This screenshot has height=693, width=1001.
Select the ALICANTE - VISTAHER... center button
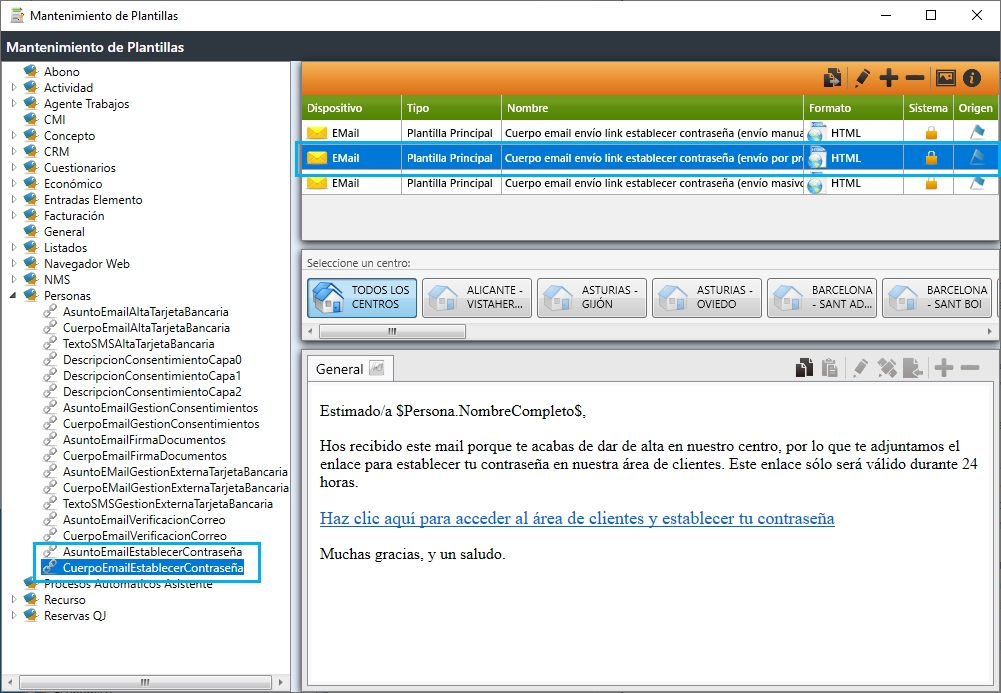[477, 297]
